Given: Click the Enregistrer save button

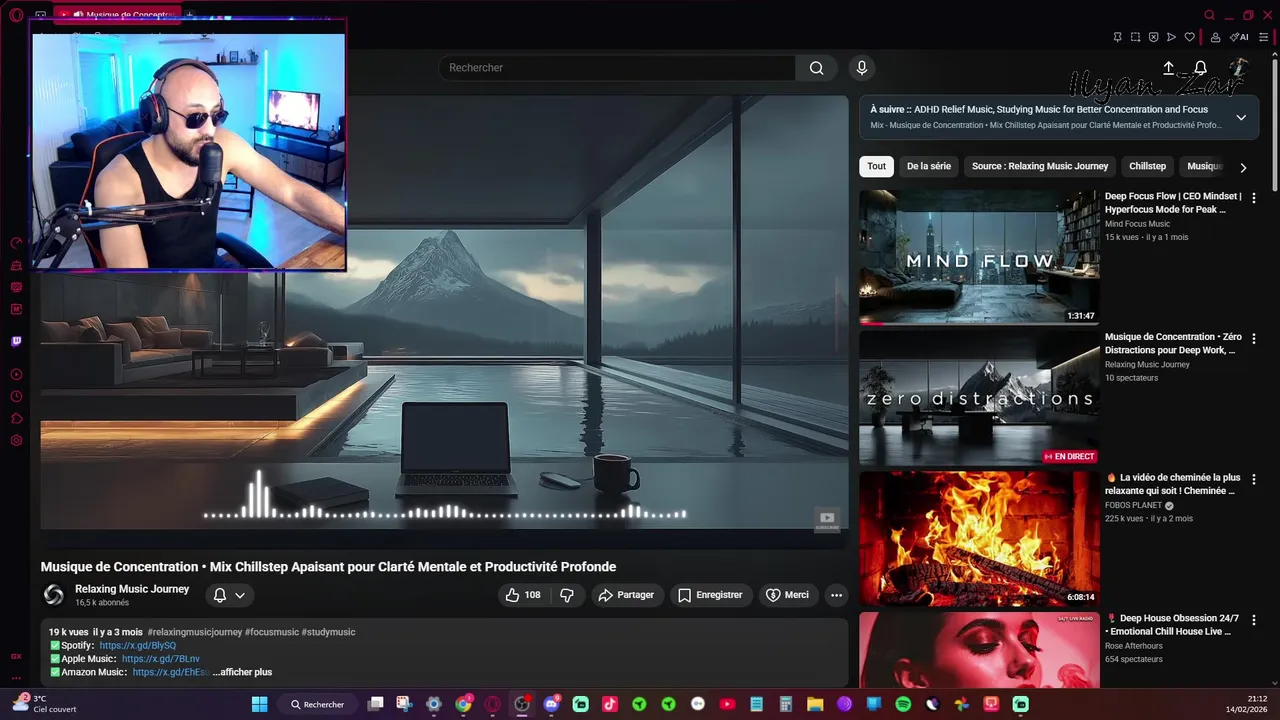Looking at the screenshot, I should tap(710, 595).
